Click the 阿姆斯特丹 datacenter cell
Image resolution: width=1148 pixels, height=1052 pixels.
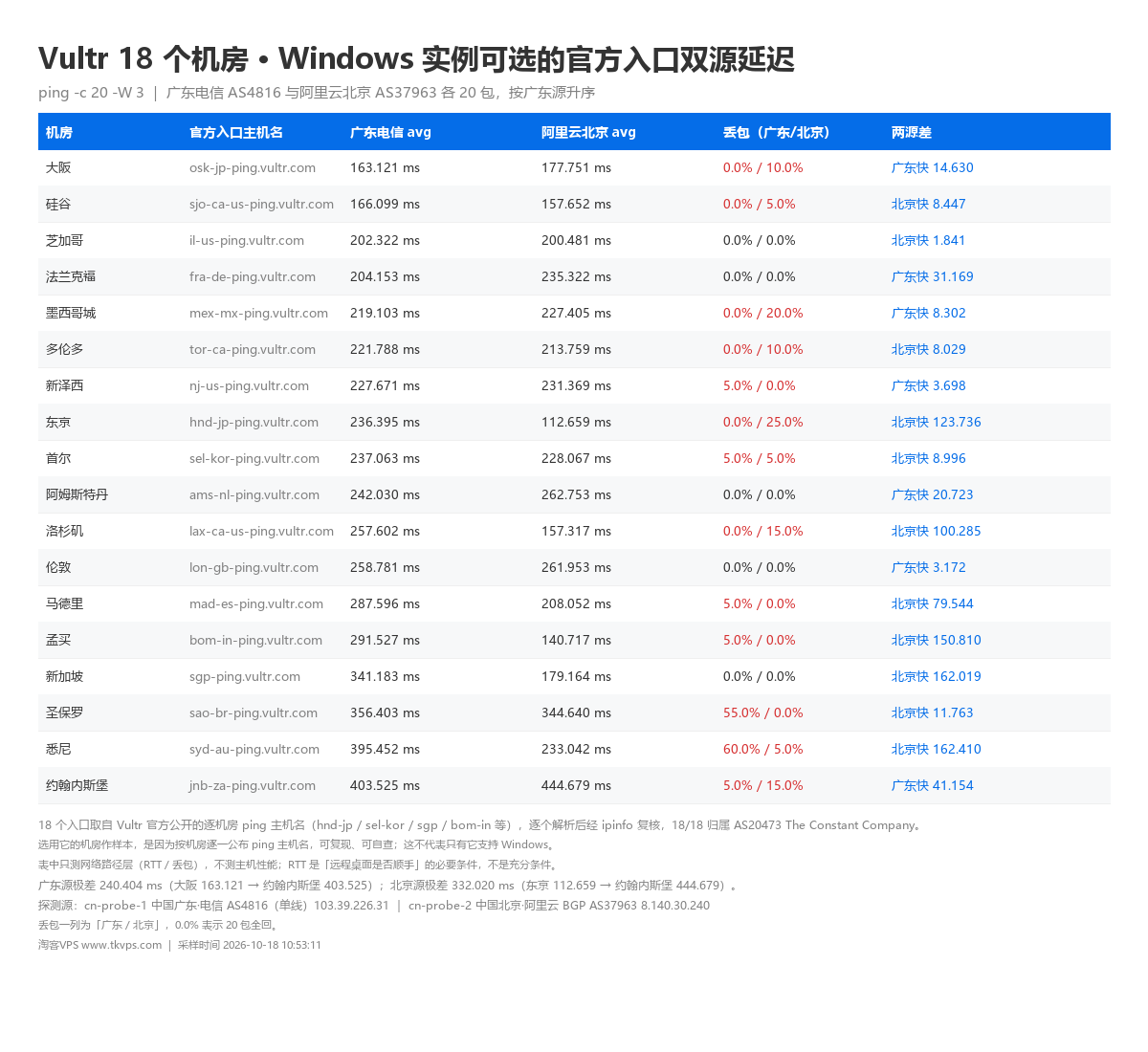tap(77, 494)
